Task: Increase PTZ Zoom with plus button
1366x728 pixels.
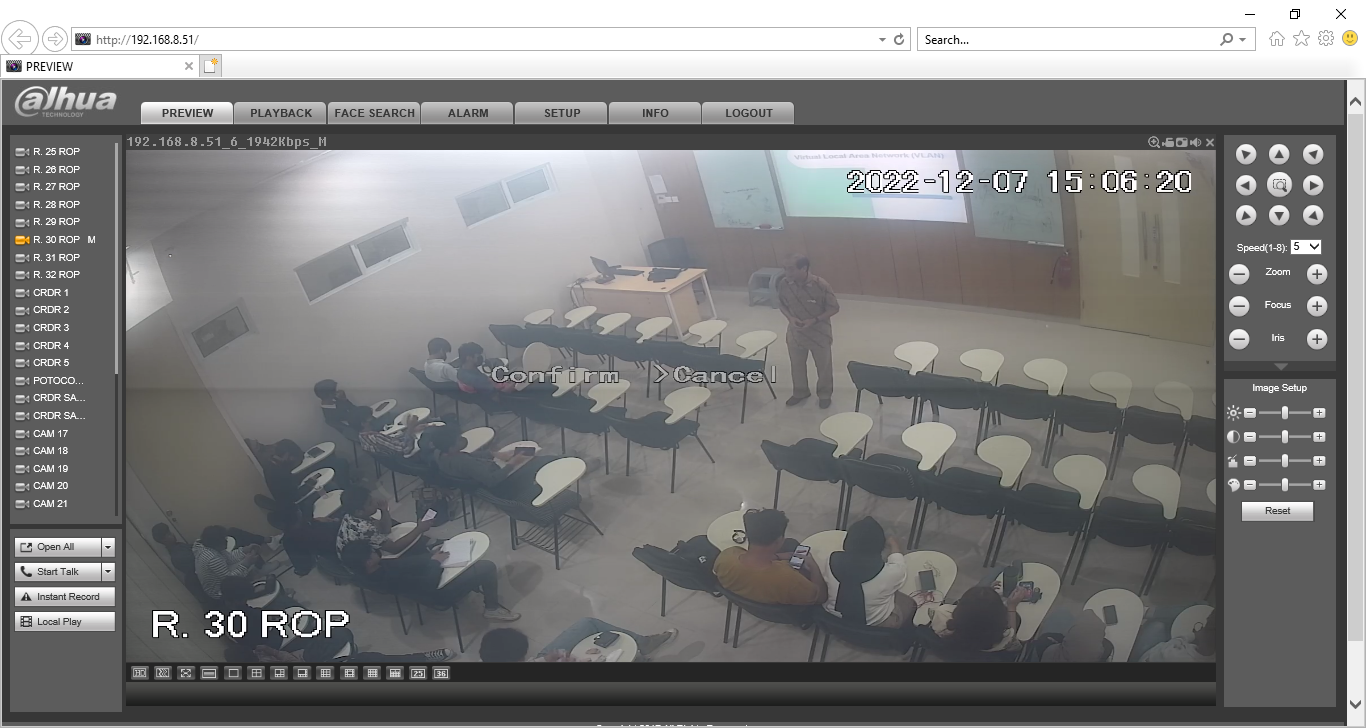Action: [x=1317, y=274]
